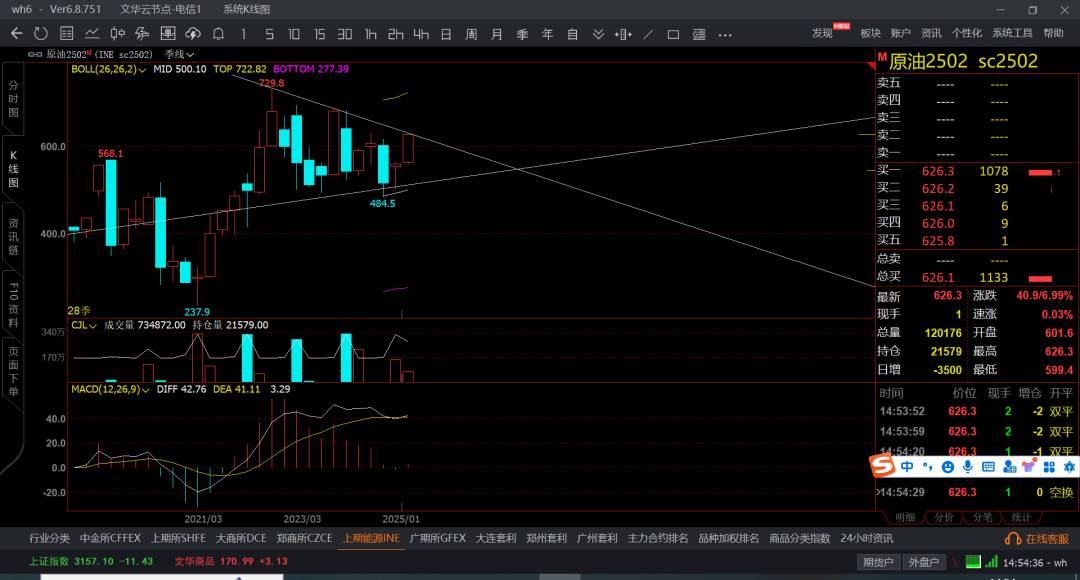The width and height of the screenshot is (1080, 580).
Task: Click the signal strength bars icon
Action: pos(991,562)
